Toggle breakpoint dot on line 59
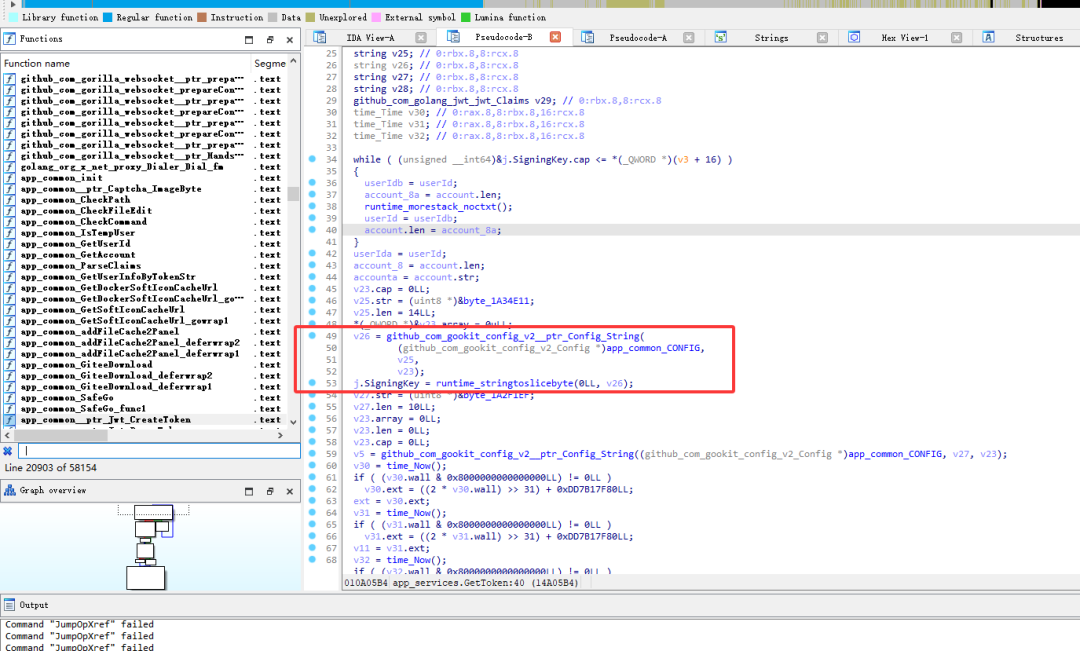The height and width of the screenshot is (651, 1080). [312, 453]
